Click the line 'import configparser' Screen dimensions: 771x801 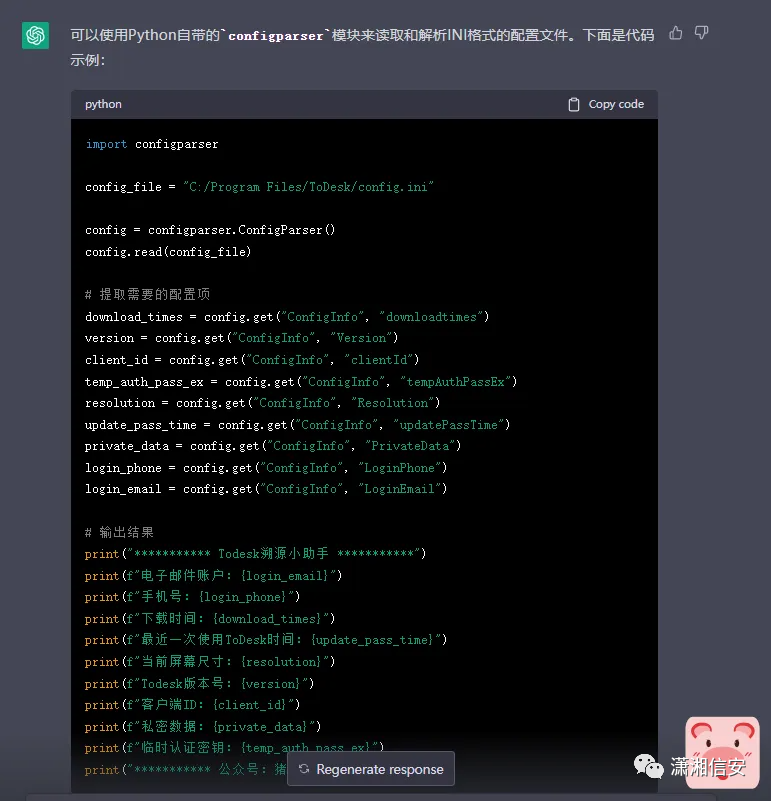click(152, 144)
